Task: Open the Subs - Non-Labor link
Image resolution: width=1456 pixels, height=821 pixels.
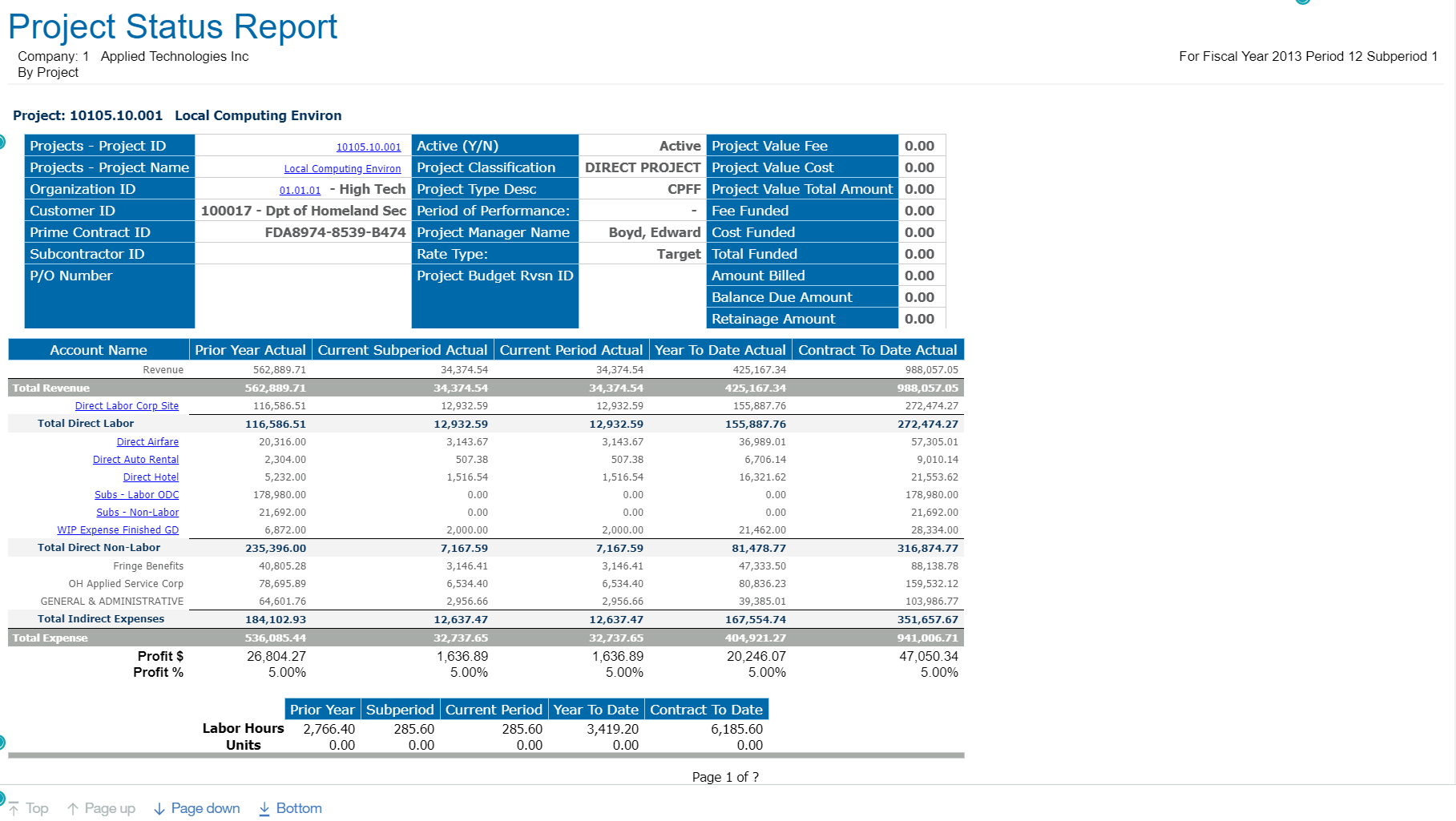Action: [x=137, y=513]
